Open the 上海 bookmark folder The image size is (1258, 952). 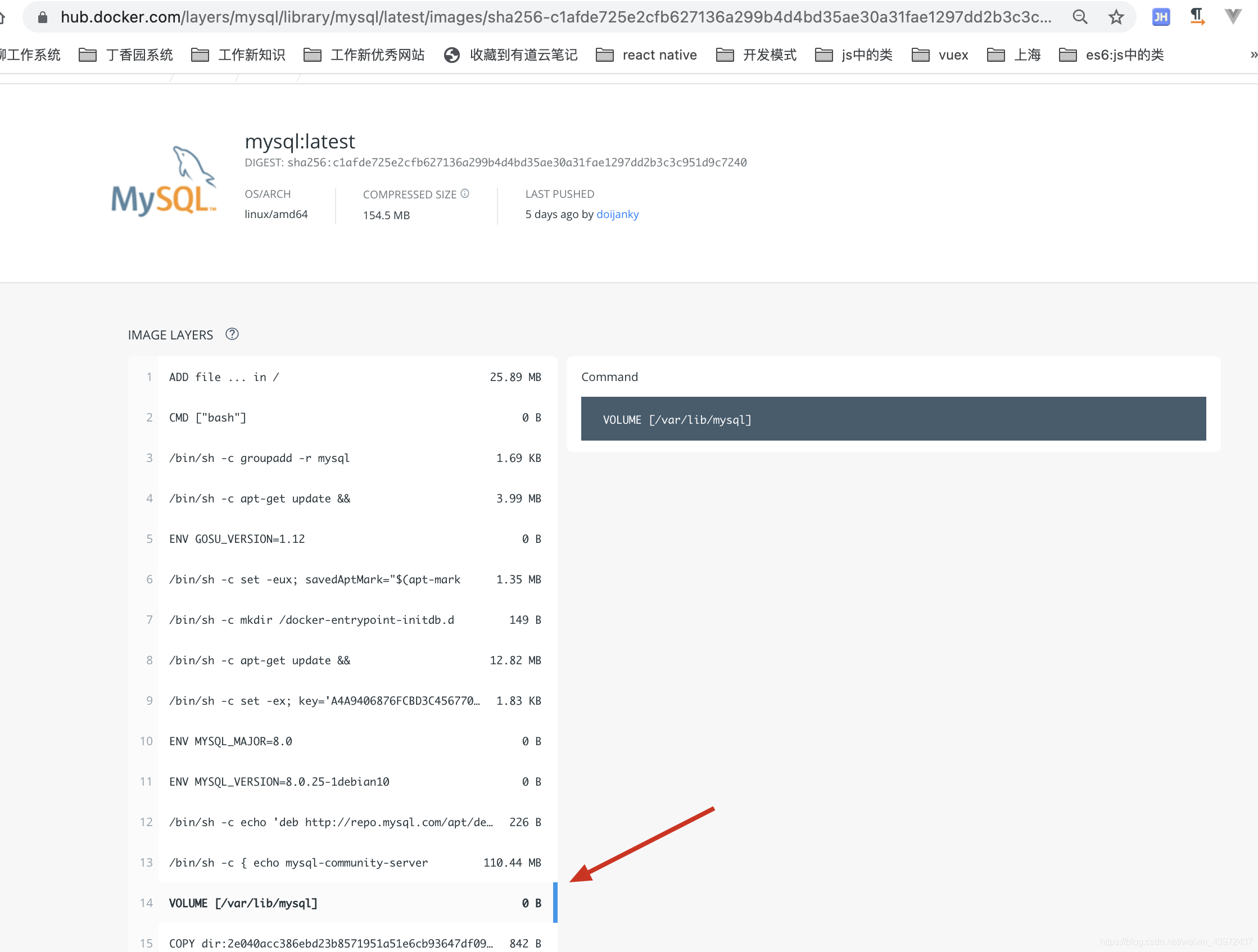click(1013, 55)
